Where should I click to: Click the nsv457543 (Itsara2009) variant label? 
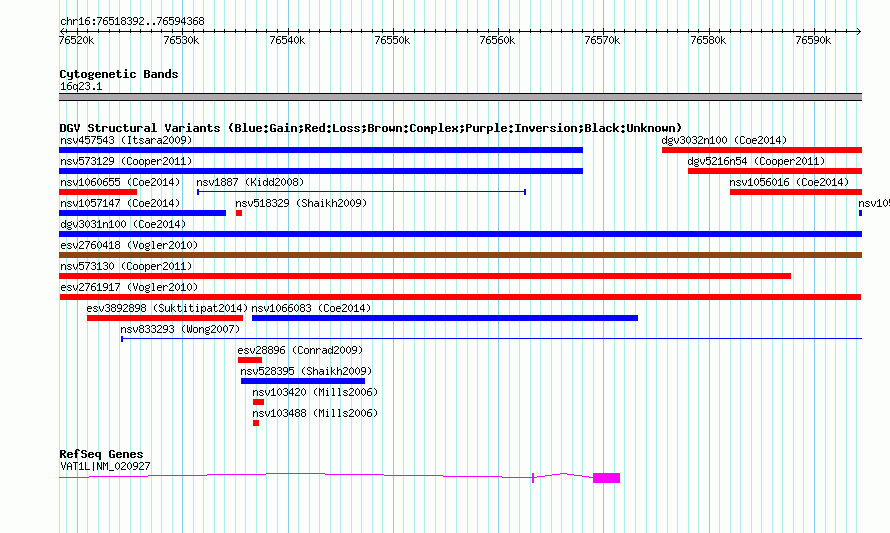click(126, 140)
